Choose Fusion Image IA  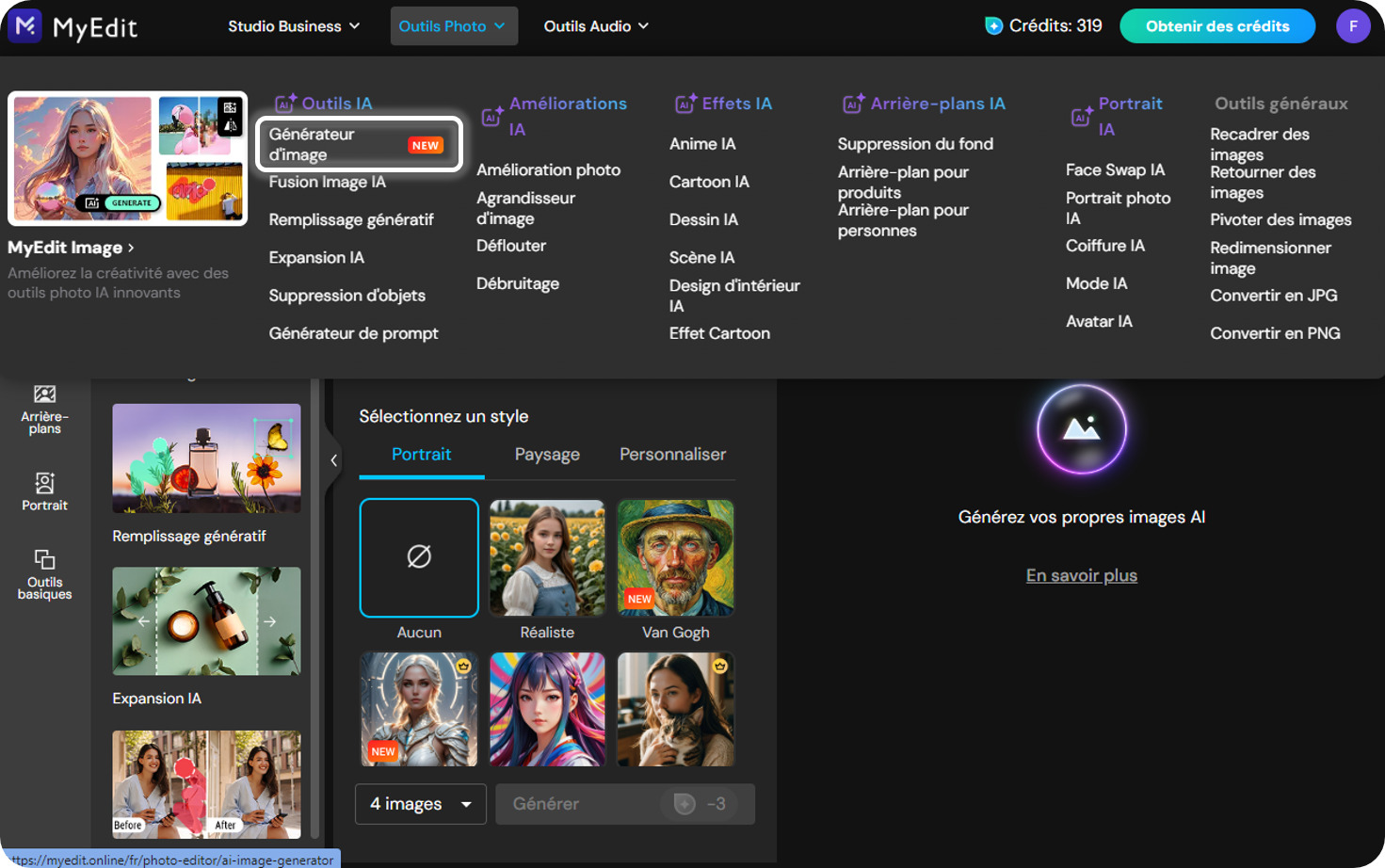tap(328, 182)
